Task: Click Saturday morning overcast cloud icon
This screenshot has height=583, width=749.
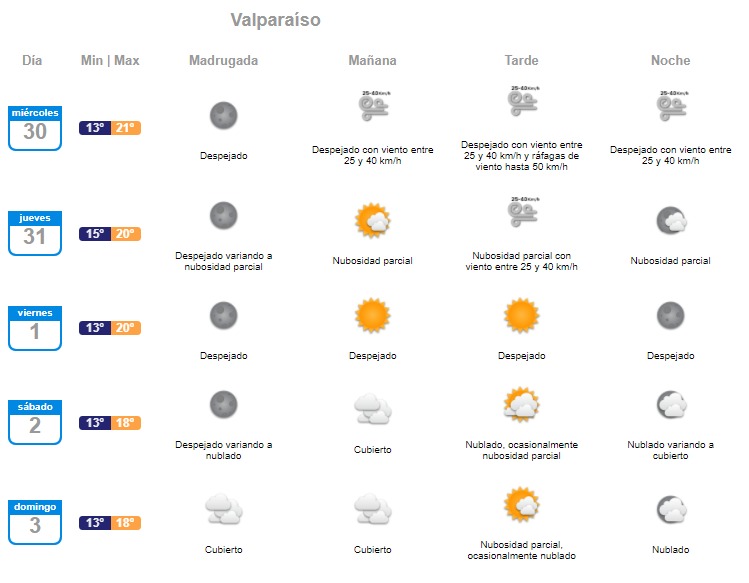Action: tap(372, 408)
